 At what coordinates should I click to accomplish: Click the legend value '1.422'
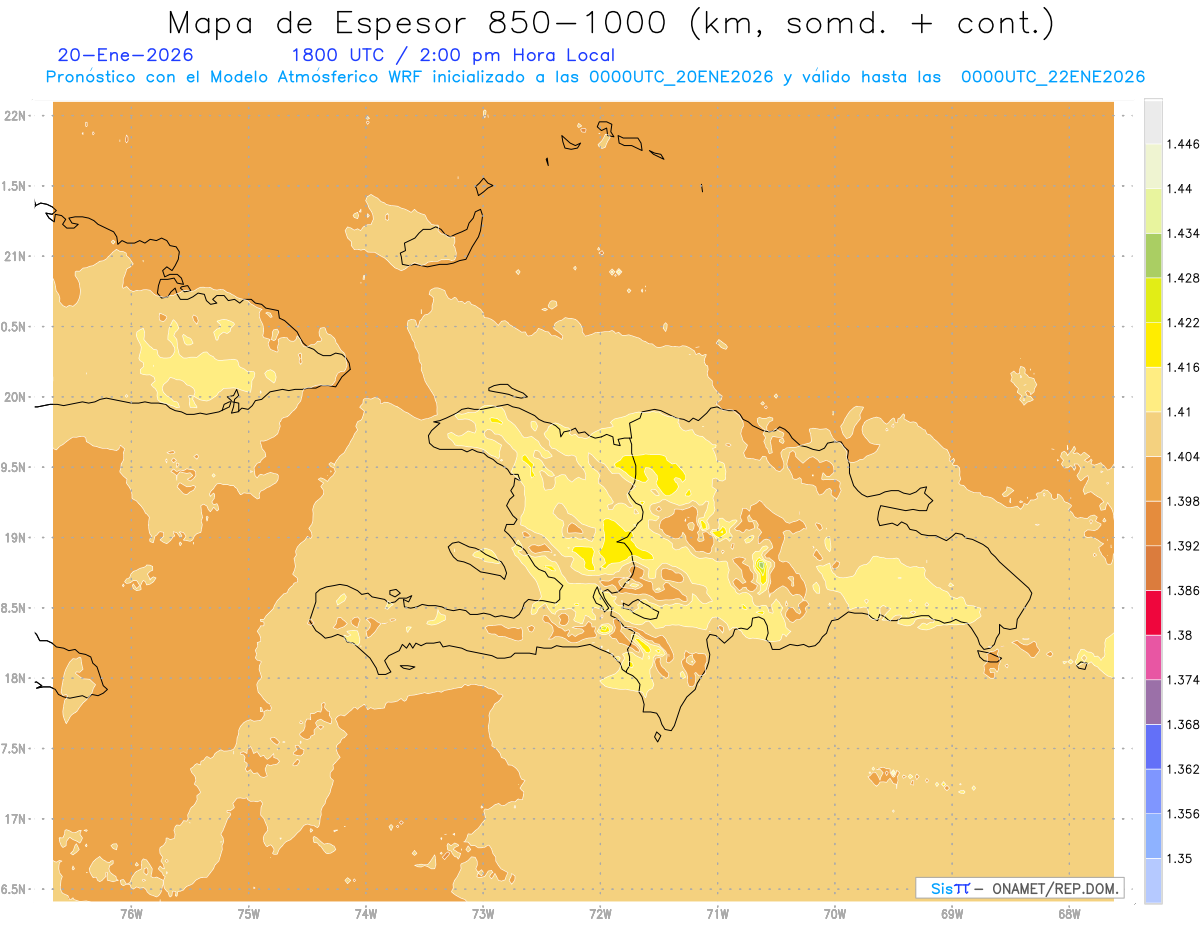(1183, 323)
